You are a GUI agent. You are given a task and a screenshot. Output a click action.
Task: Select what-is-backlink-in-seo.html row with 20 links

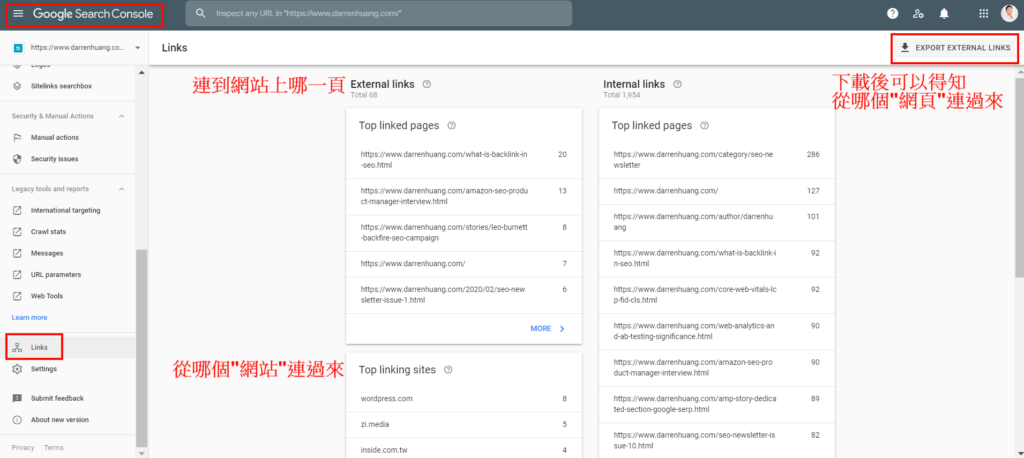coord(464,160)
